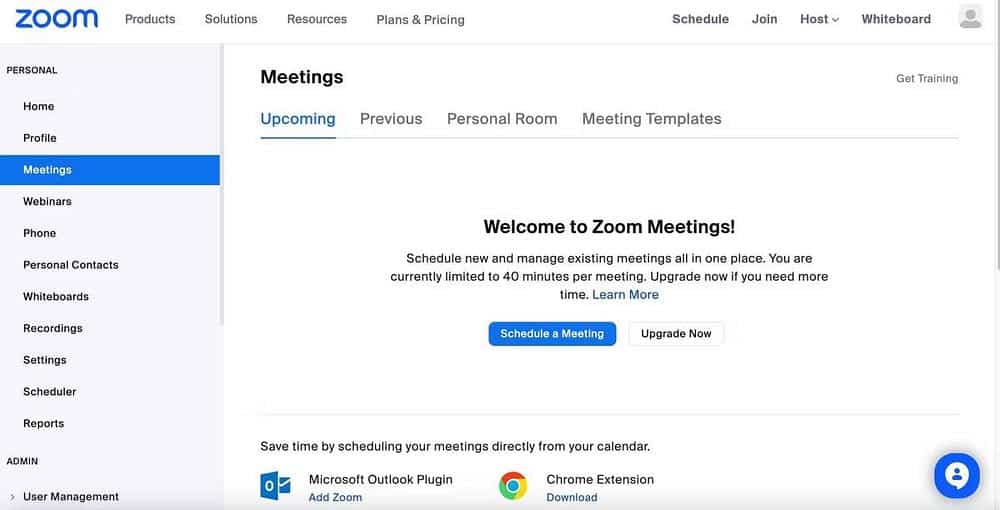Follow the Learn More link
The height and width of the screenshot is (510, 1000).
626,295
